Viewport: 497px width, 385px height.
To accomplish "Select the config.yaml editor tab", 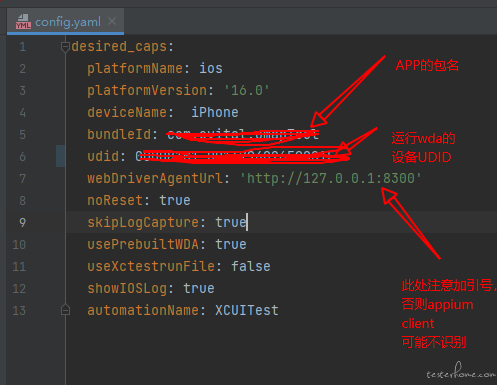I will tap(65, 22).
